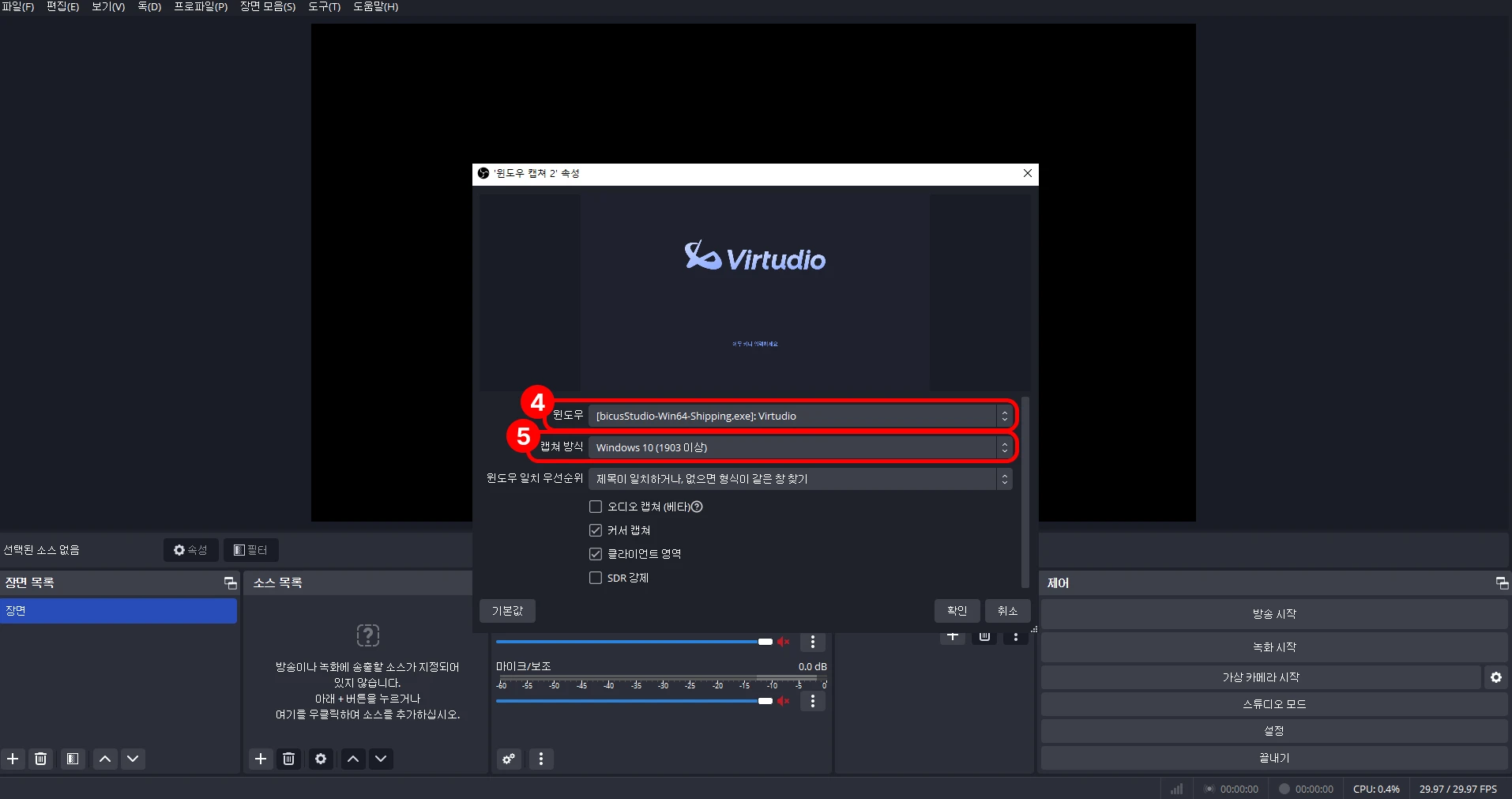Open scene filters icon
1512x799 pixels.
tap(73, 759)
